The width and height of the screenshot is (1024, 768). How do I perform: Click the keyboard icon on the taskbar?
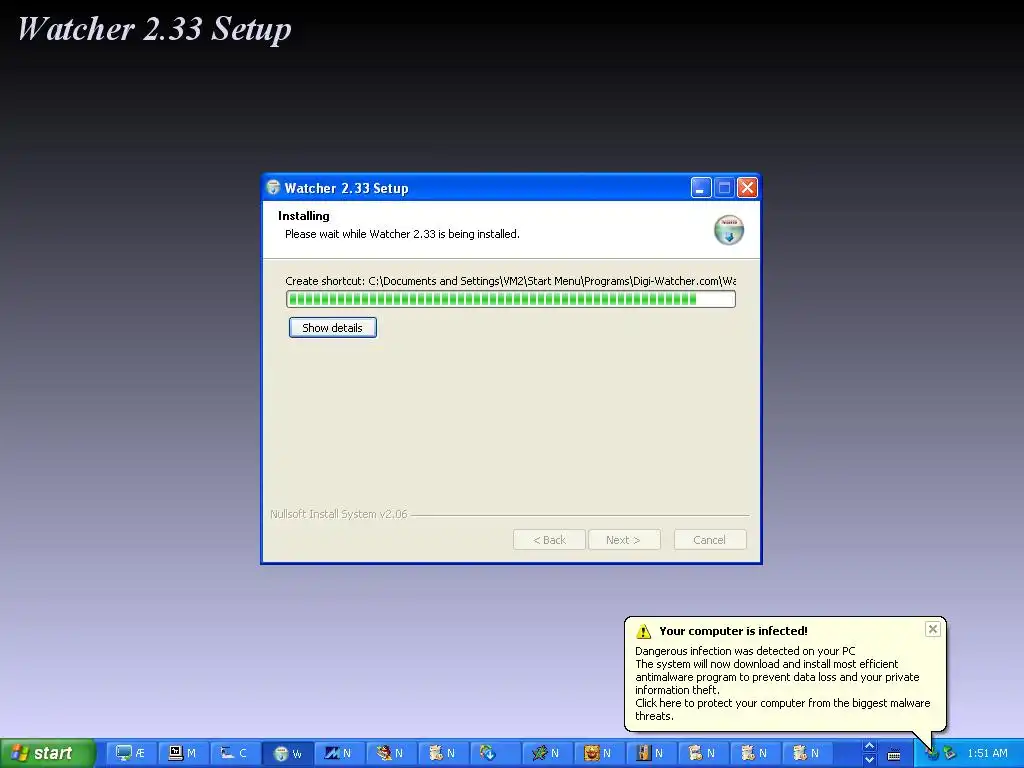[894, 754]
